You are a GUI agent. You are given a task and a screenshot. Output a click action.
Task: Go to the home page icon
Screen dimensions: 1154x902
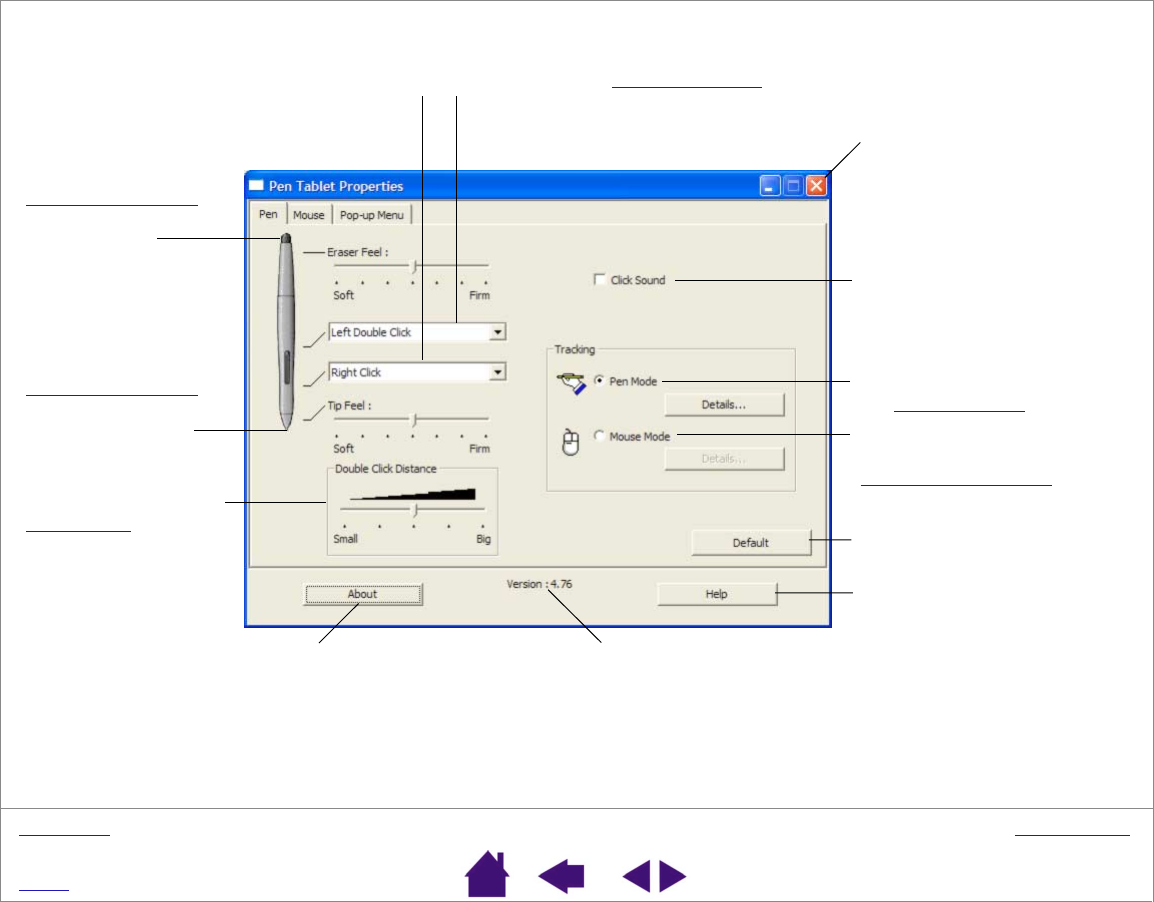coord(487,874)
